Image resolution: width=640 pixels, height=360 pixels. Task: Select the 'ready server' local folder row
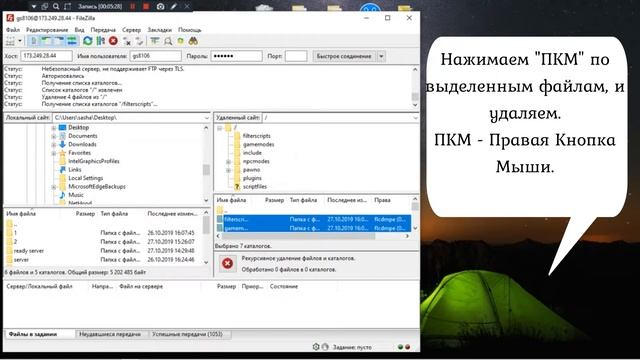[103, 251]
